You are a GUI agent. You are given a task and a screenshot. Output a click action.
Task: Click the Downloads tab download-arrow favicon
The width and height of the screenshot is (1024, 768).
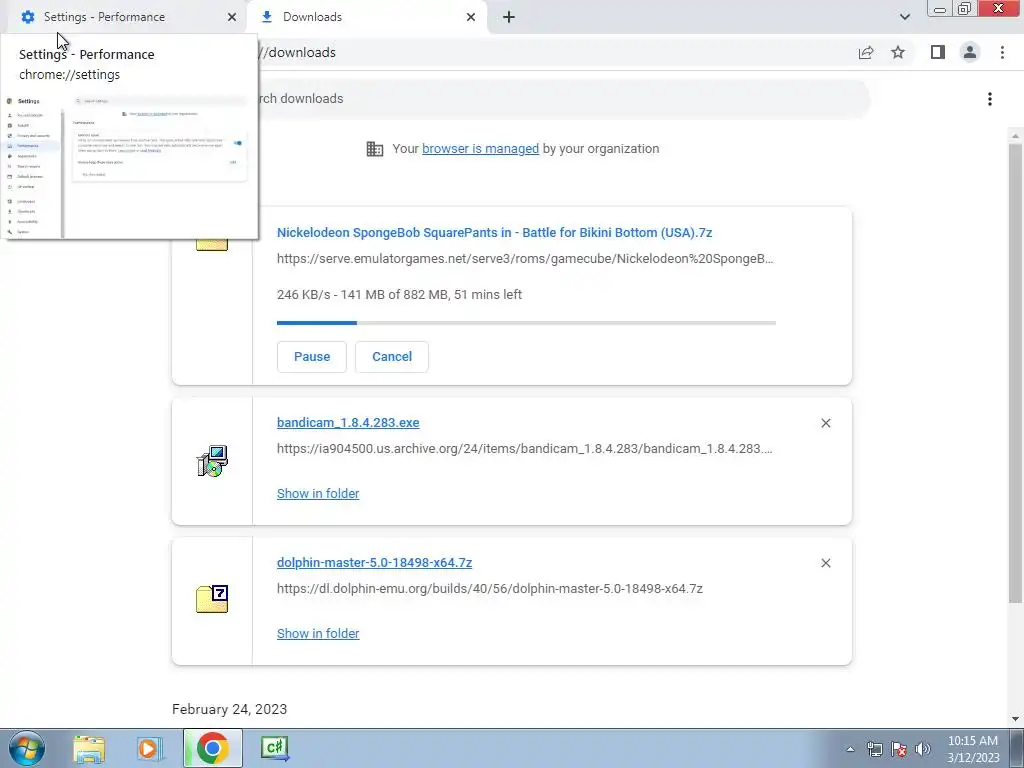coord(266,17)
